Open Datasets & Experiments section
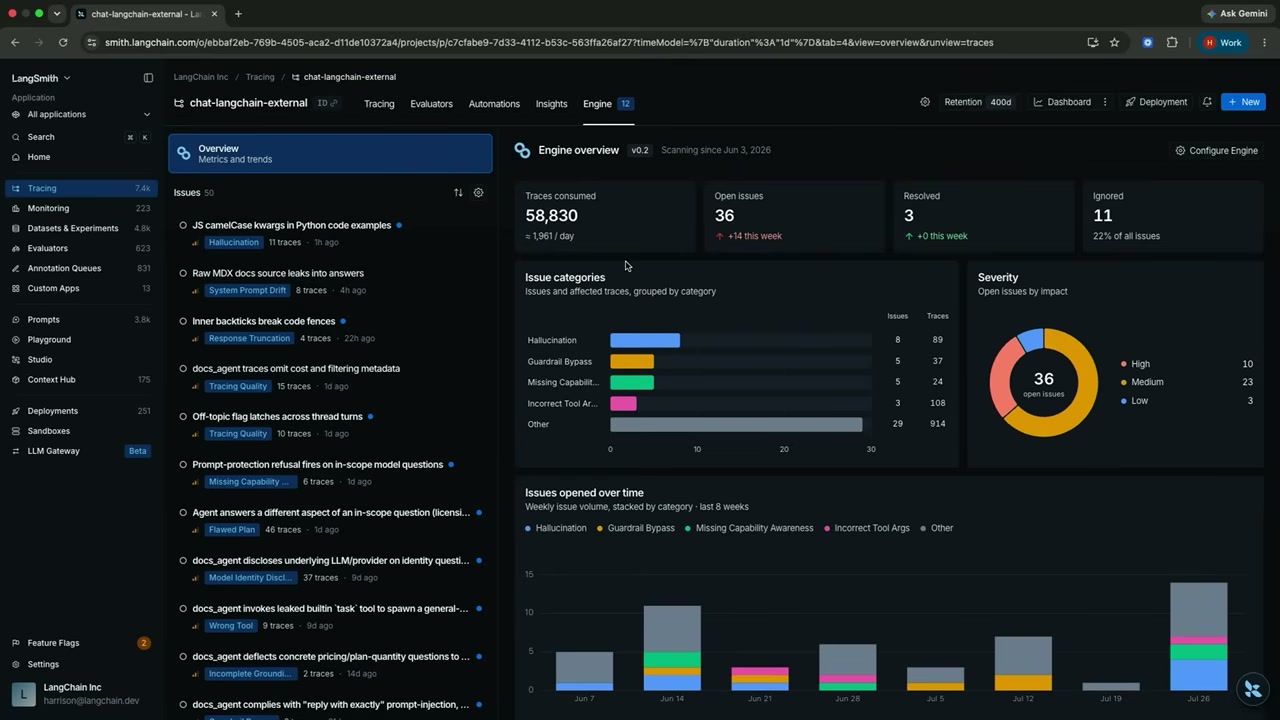Screen dimensions: 1280x720 (x=81, y=228)
